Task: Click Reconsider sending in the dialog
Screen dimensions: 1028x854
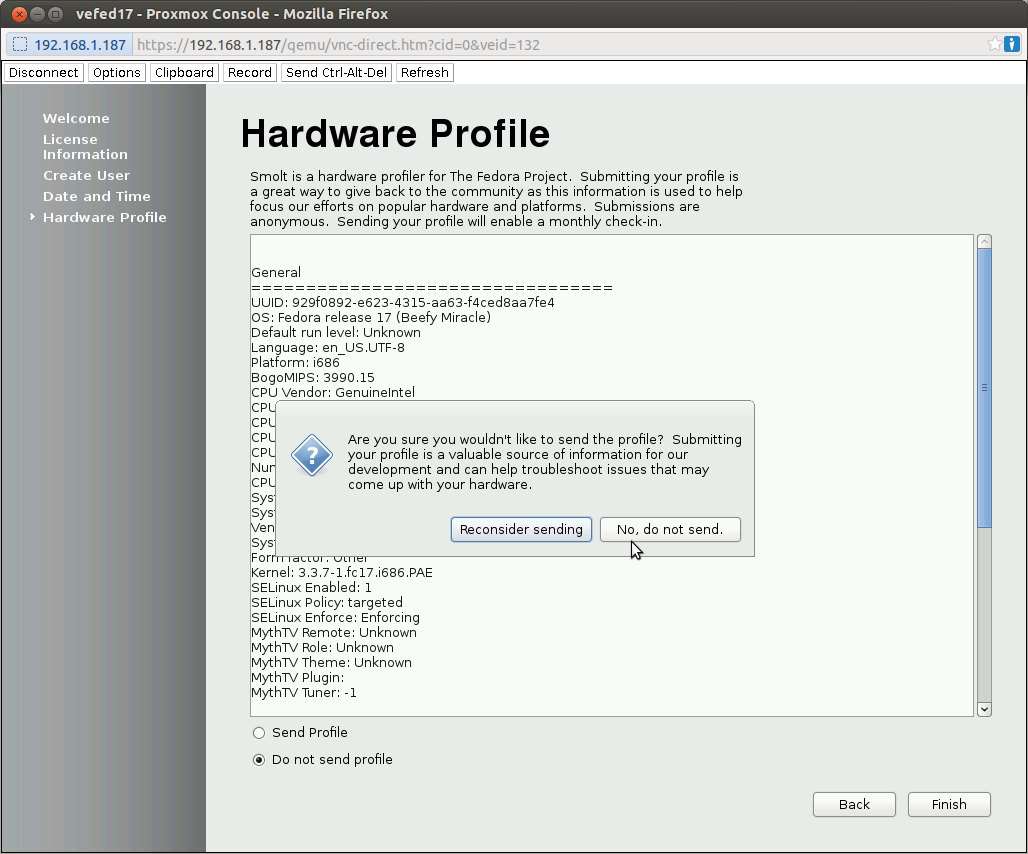Action: (521, 529)
